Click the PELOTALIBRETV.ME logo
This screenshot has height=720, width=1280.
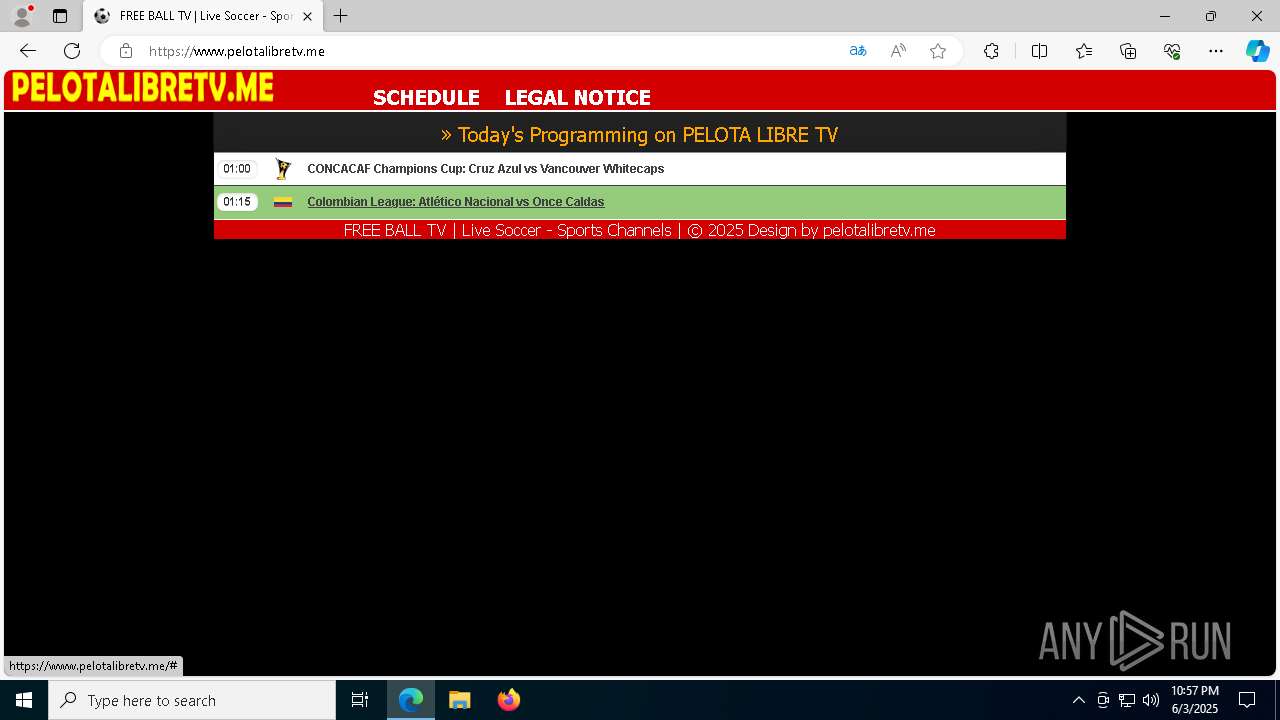142,88
